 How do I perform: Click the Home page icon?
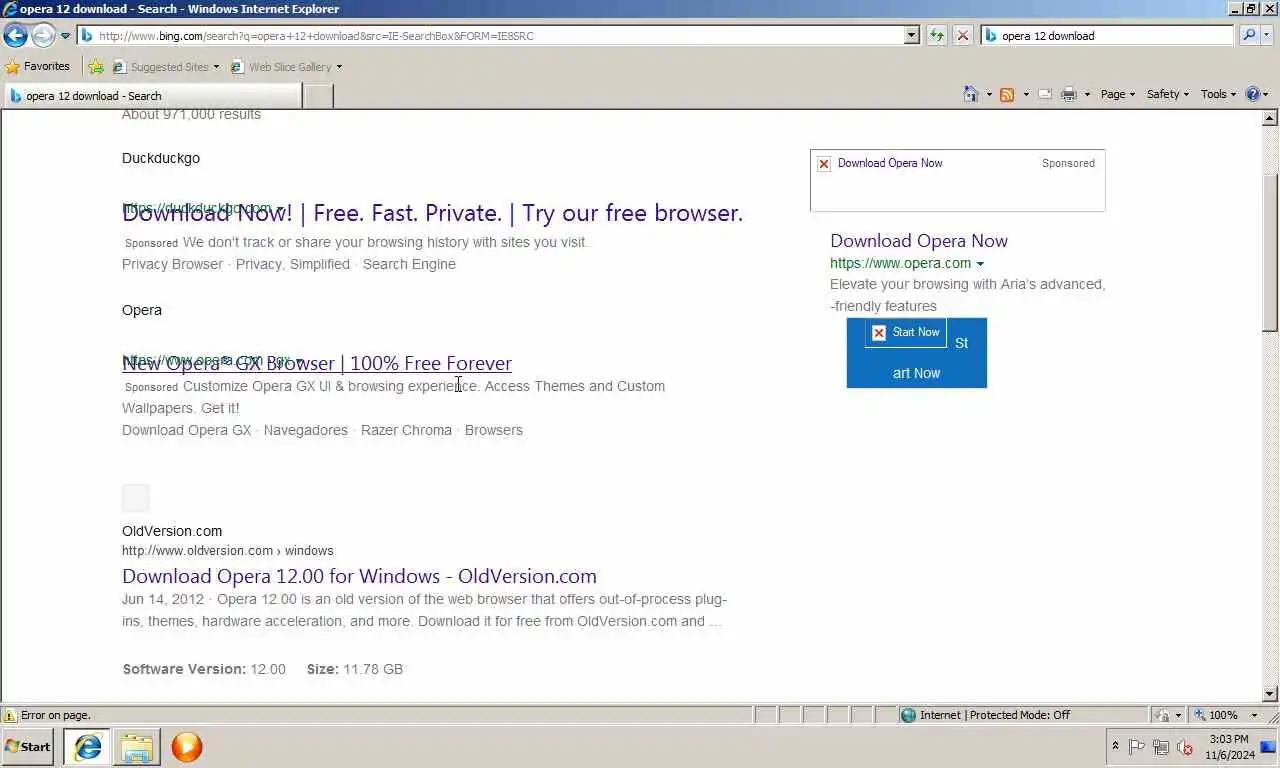[x=970, y=94]
